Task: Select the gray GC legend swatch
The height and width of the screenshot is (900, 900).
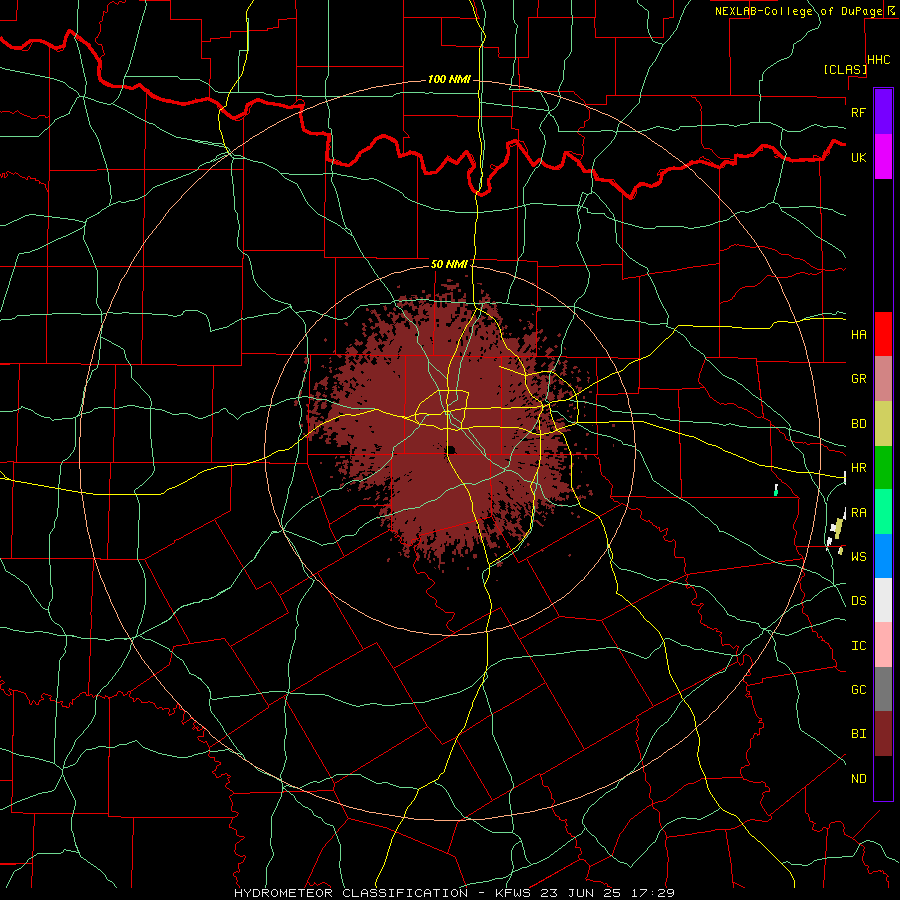Action: point(883,689)
